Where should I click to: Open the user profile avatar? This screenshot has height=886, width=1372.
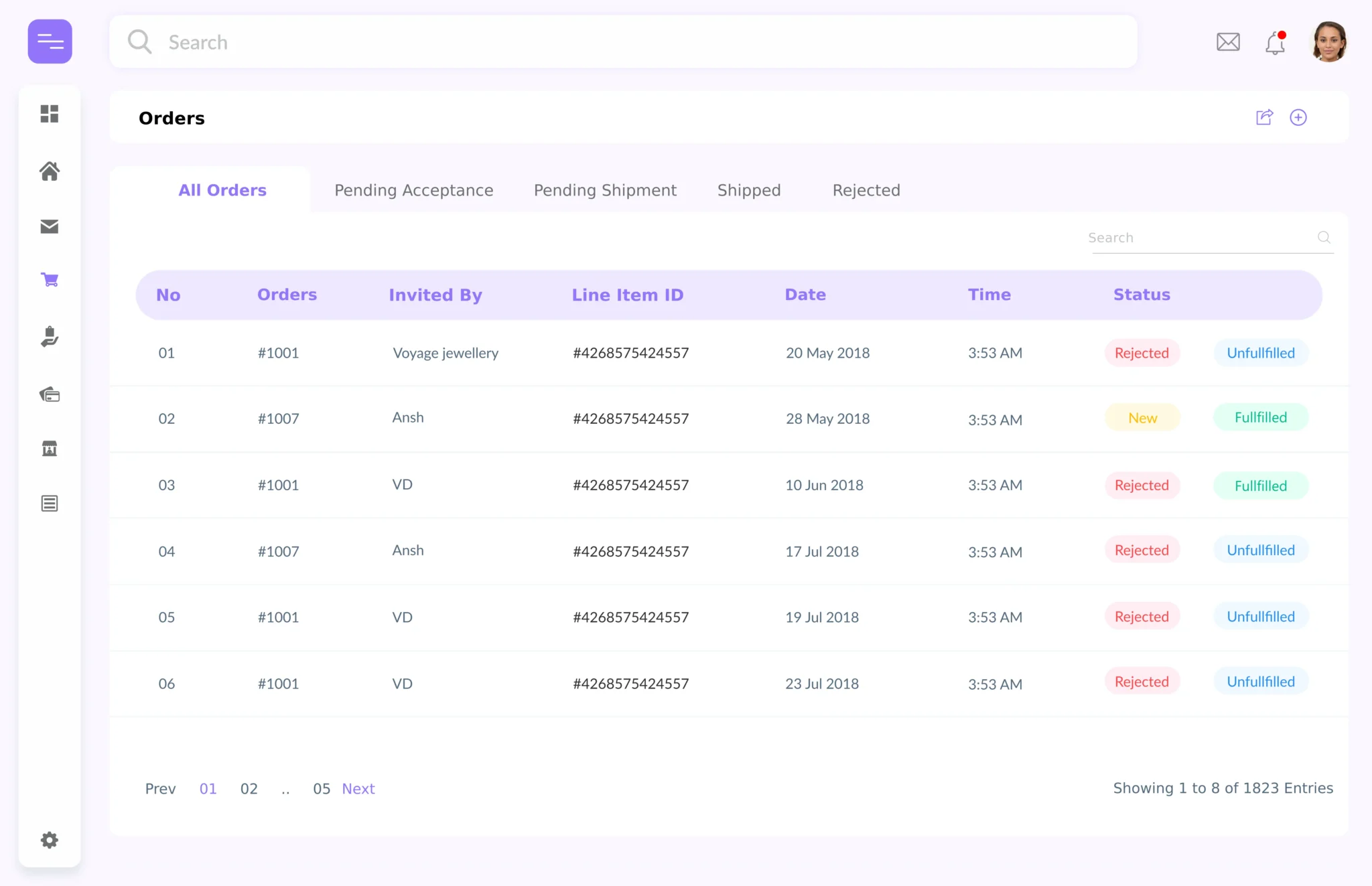pyautogui.click(x=1329, y=42)
